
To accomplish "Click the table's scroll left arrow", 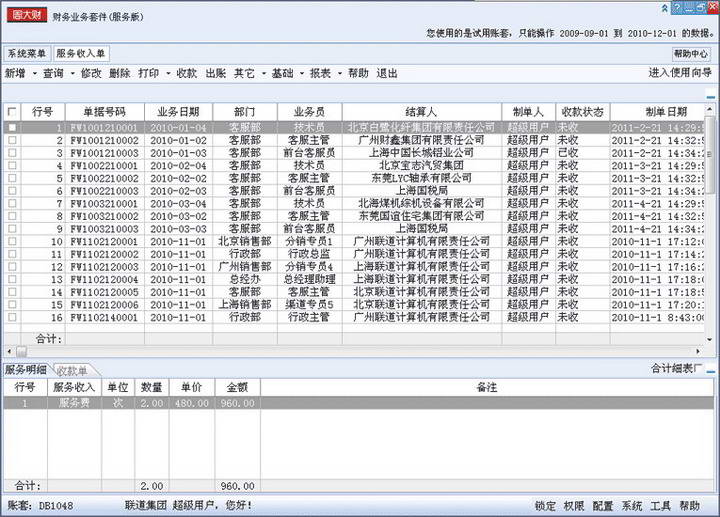I will [x=10, y=351].
